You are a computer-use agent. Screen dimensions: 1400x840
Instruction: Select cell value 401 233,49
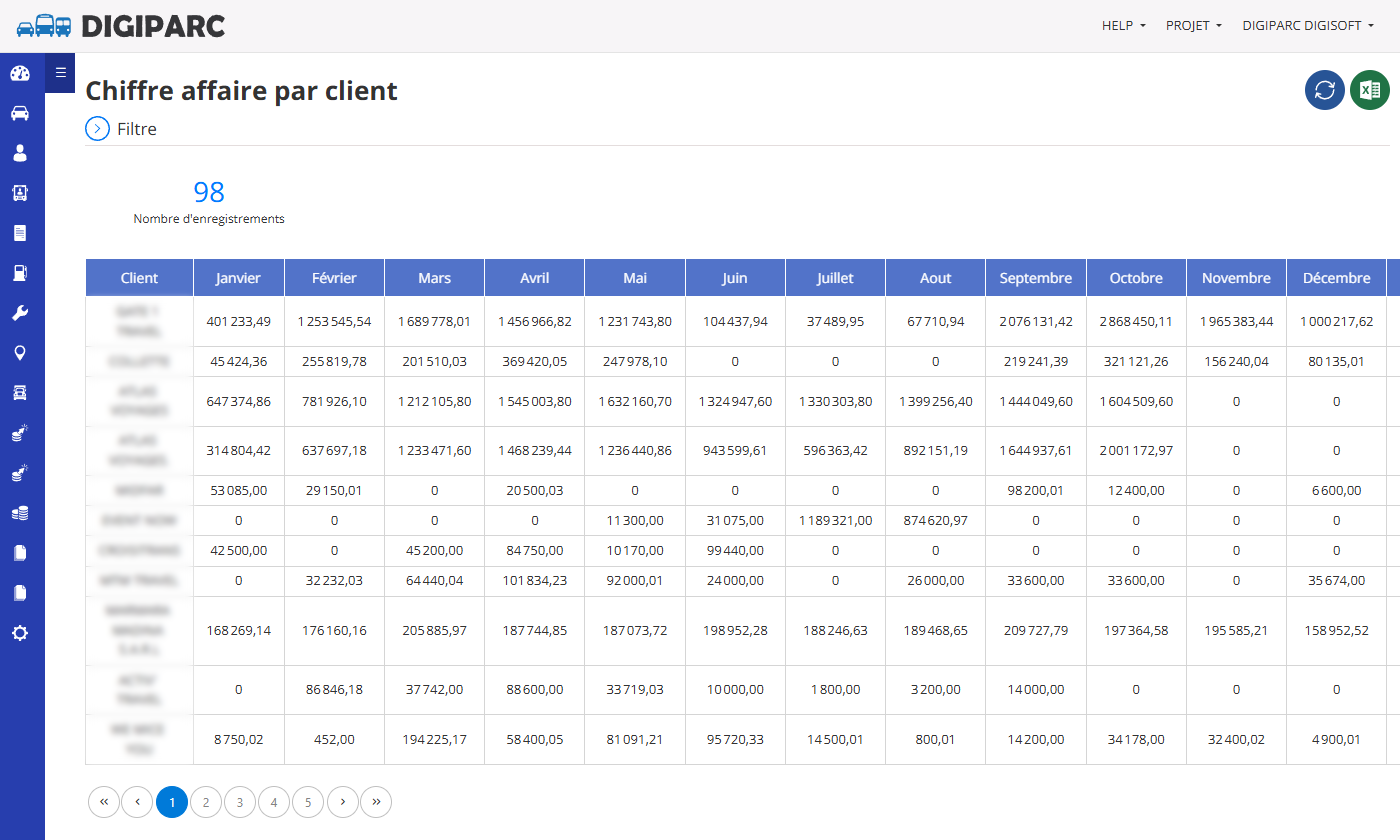pos(239,322)
